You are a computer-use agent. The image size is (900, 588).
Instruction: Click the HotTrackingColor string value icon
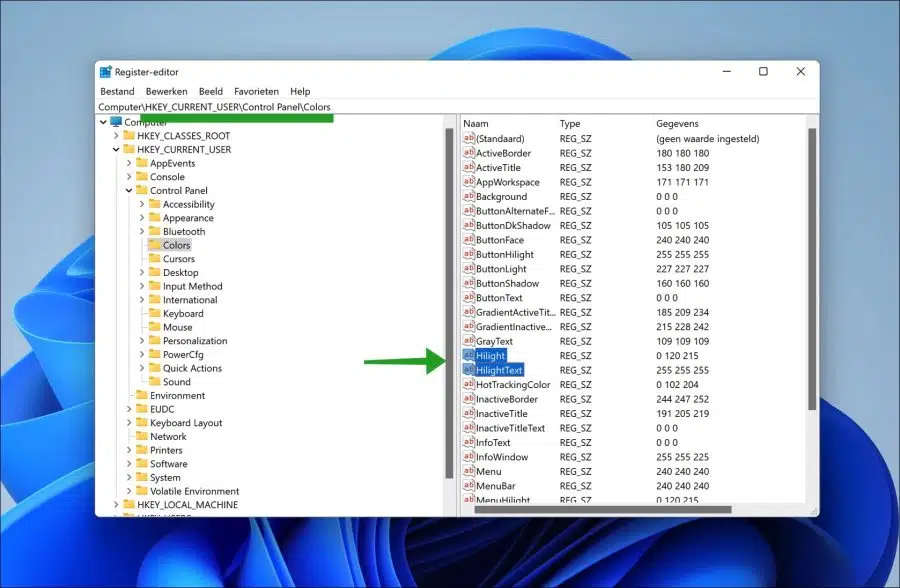click(469, 384)
